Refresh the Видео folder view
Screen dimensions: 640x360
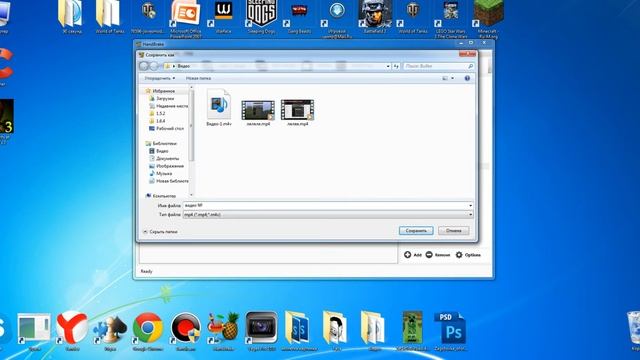click(396, 66)
